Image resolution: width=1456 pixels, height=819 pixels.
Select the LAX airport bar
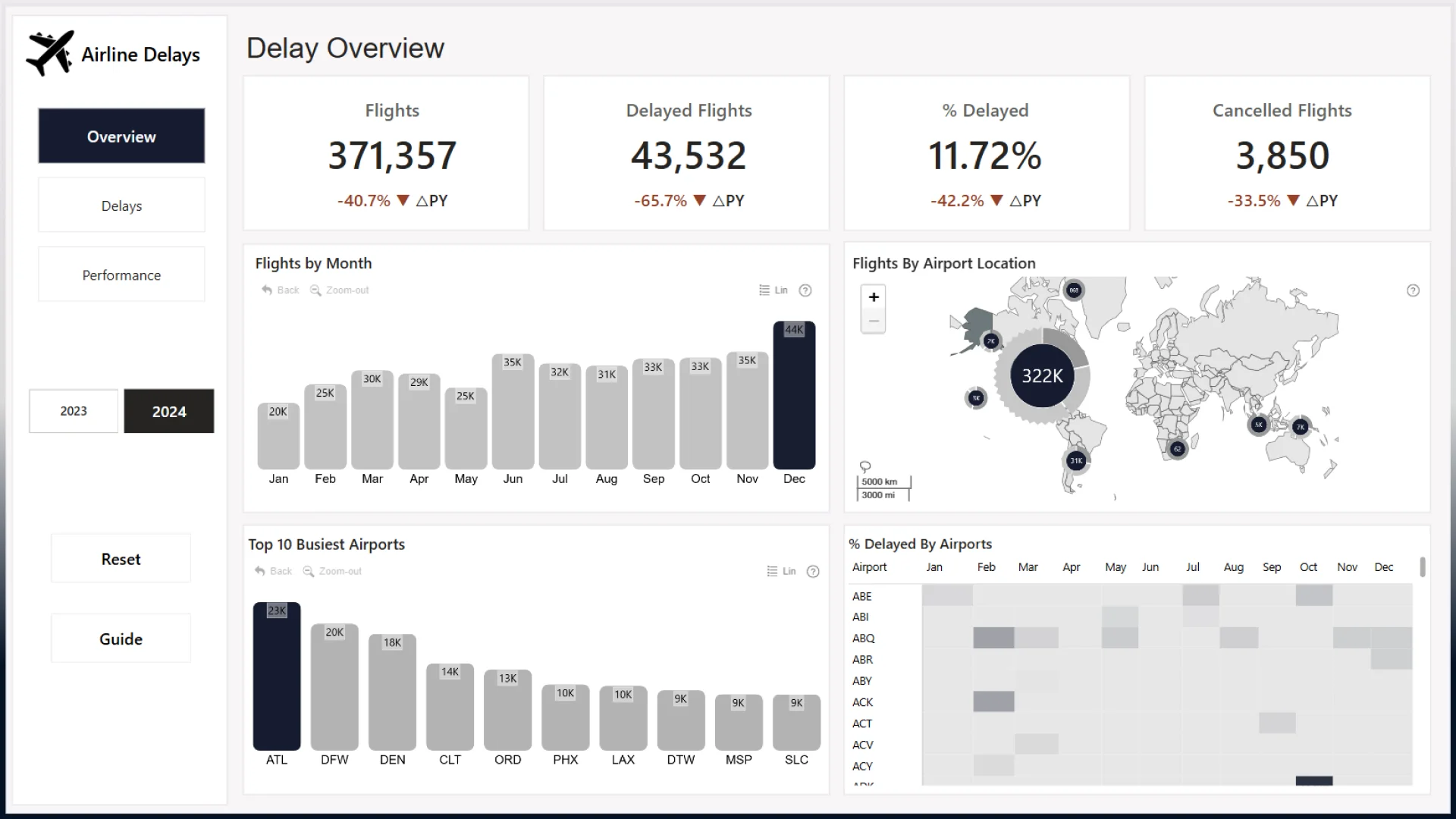click(623, 718)
